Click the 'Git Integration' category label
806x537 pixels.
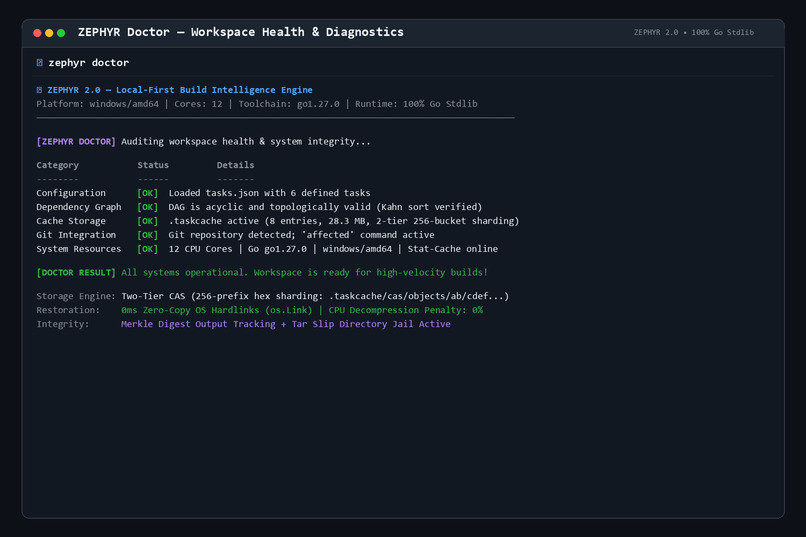pos(76,235)
